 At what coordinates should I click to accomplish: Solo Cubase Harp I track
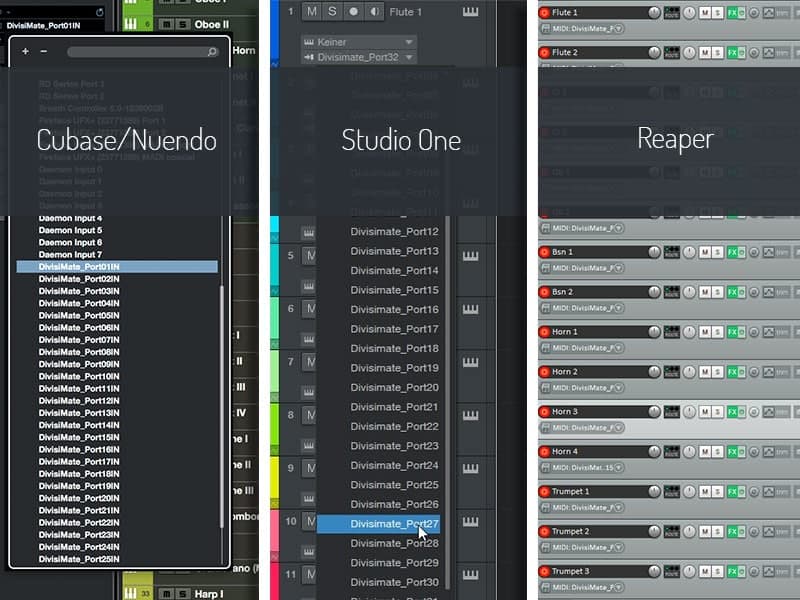pyautogui.click(x=183, y=593)
